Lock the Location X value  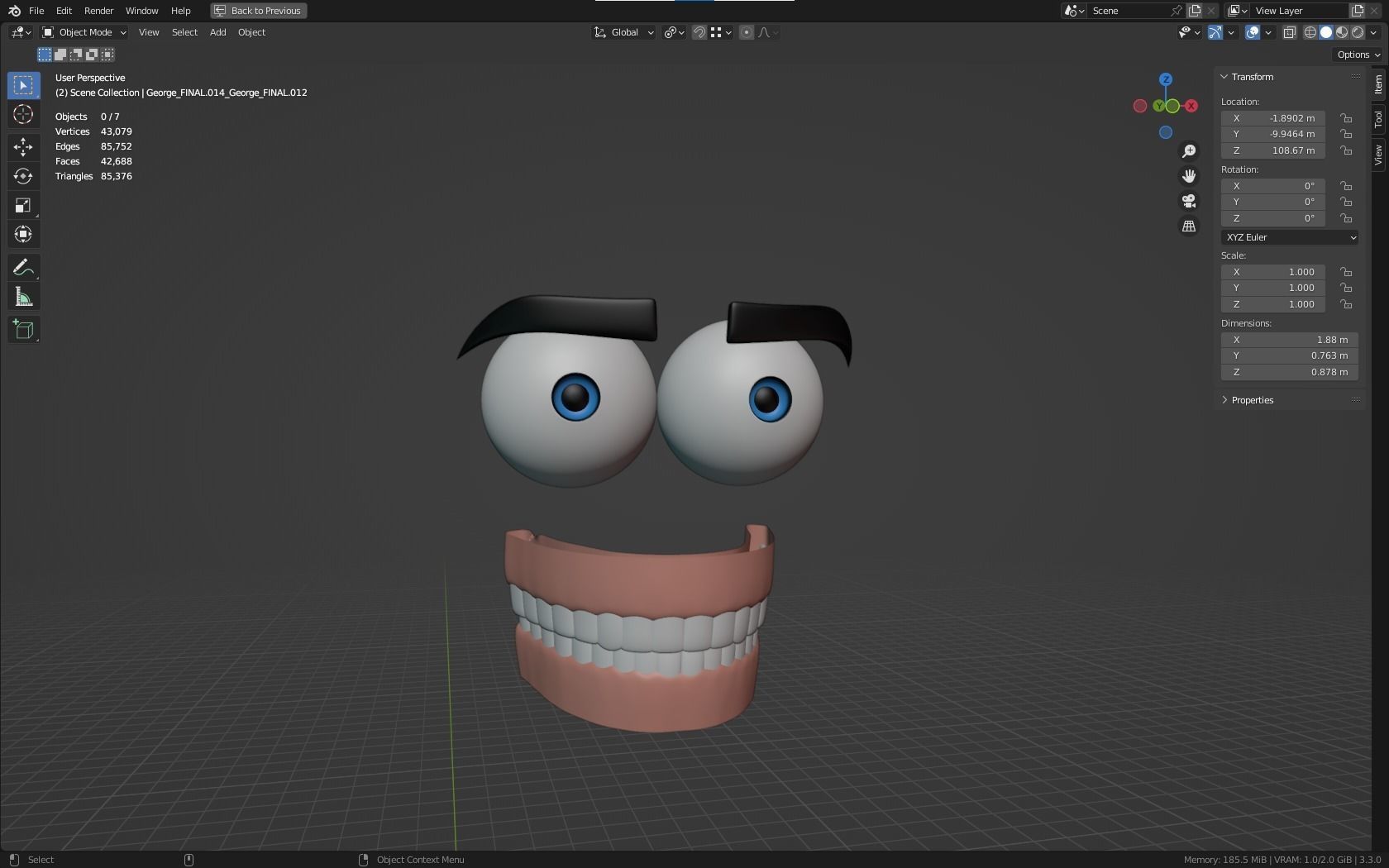[x=1346, y=118]
